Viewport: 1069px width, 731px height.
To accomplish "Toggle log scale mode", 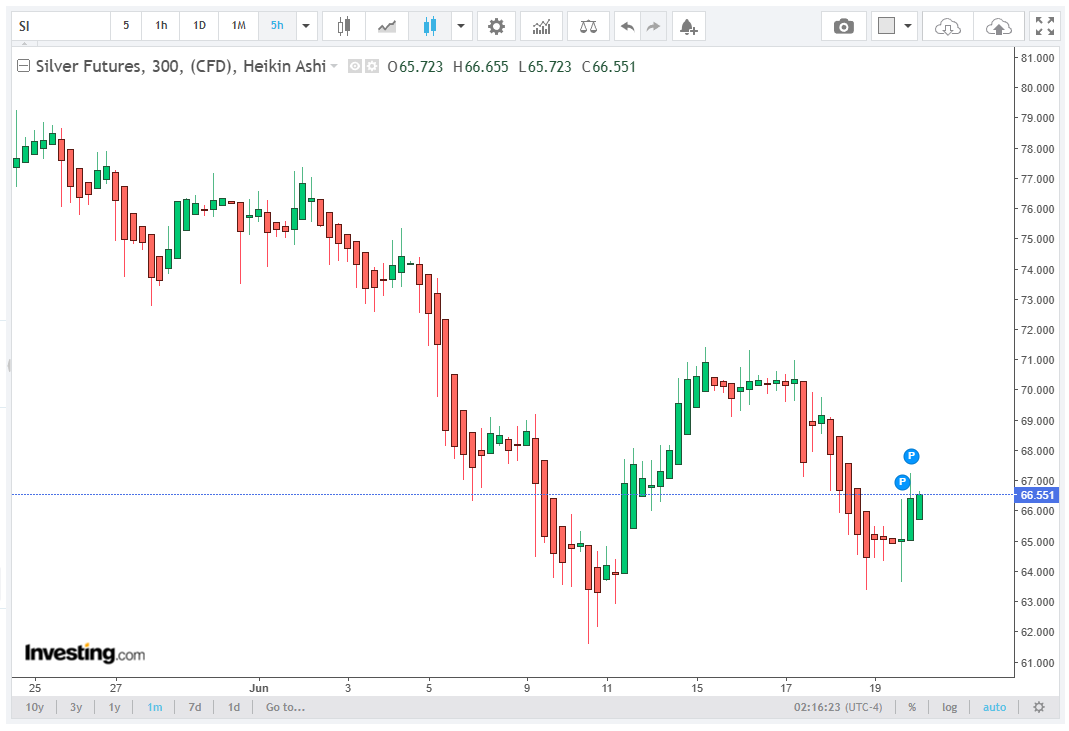I will point(950,707).
